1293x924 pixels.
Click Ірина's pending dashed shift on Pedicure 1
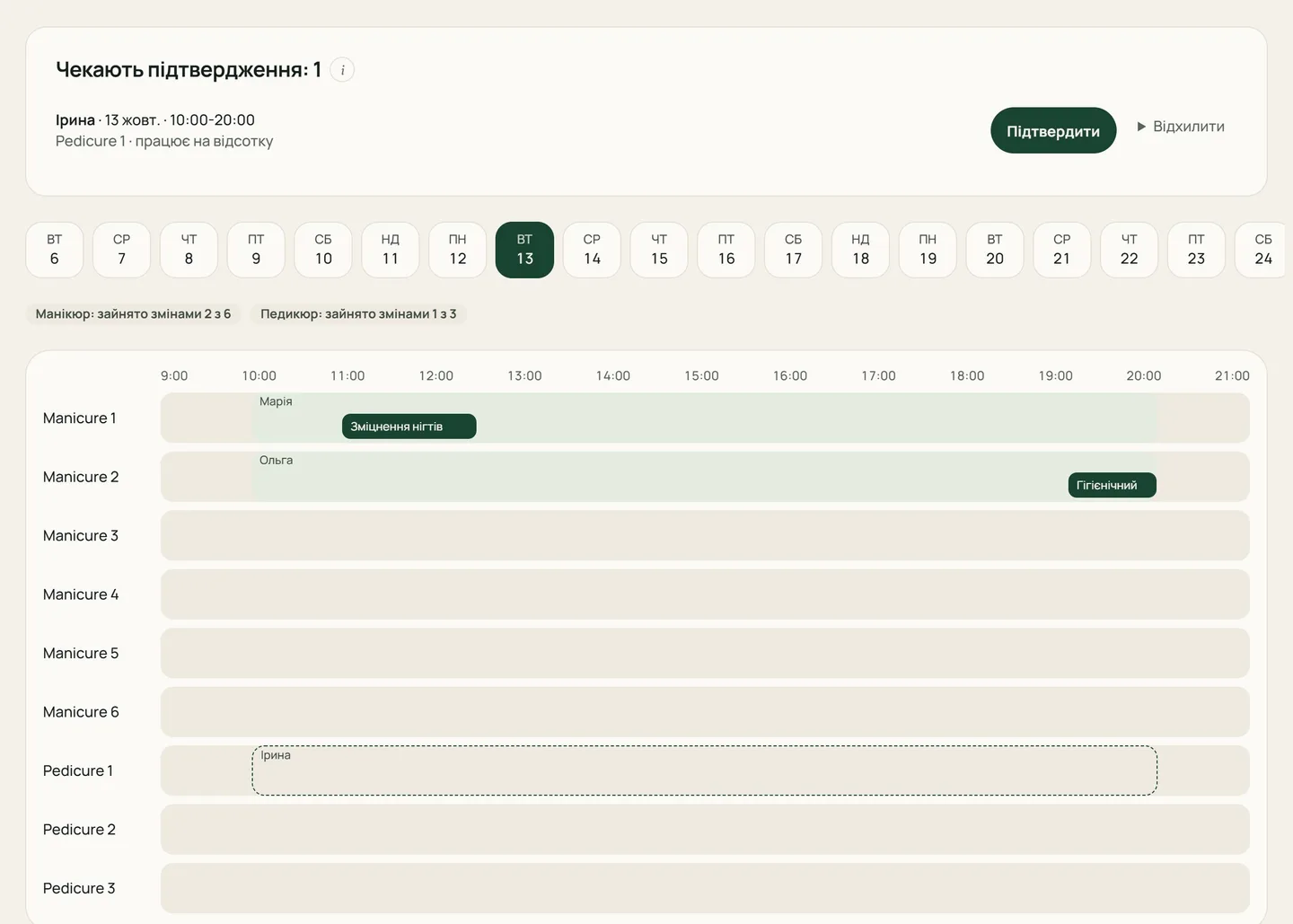[x=704, y=770]
